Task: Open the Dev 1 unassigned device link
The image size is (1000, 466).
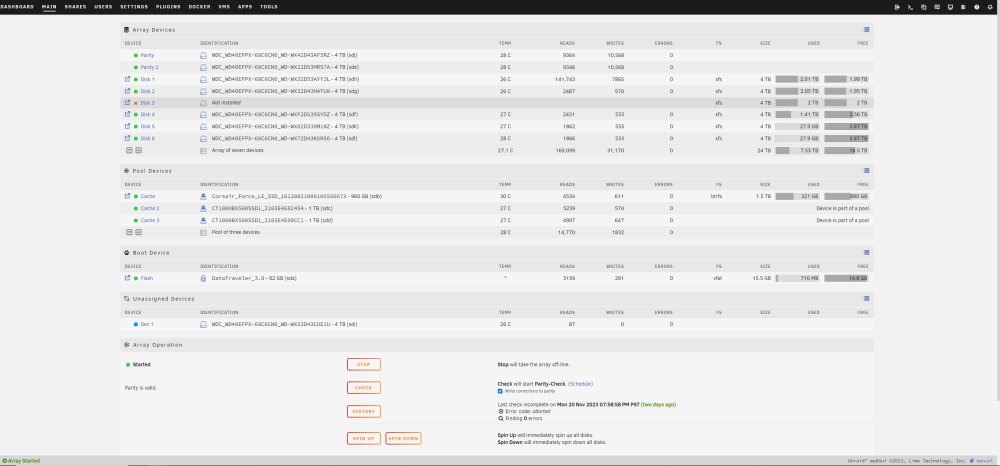Action: pos(147,324)
